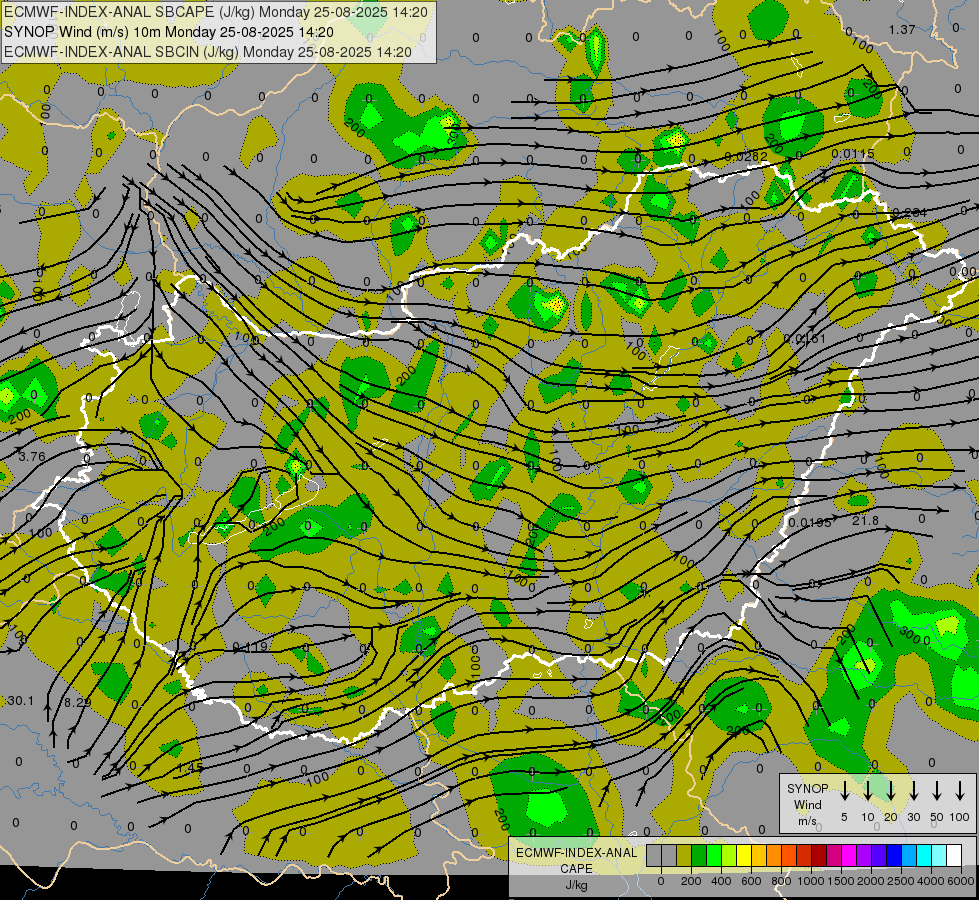Pick the white swatch ending the CAPE legend
The image size is (979, 900).
(x=954, y=856)
